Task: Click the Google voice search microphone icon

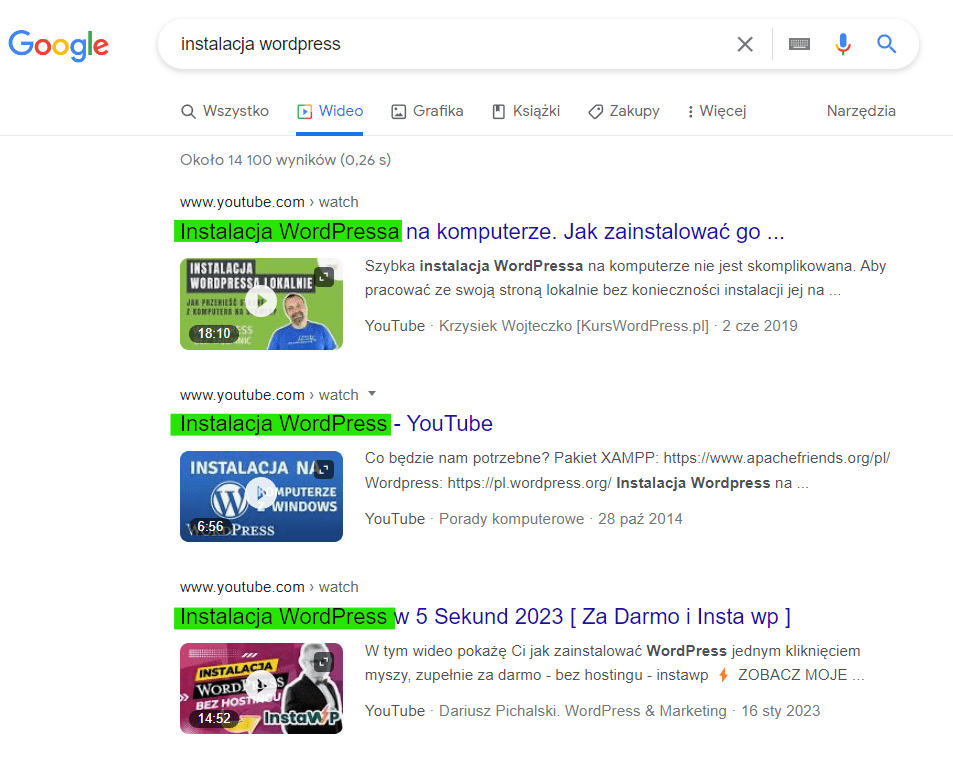Action: pos(843,44)
